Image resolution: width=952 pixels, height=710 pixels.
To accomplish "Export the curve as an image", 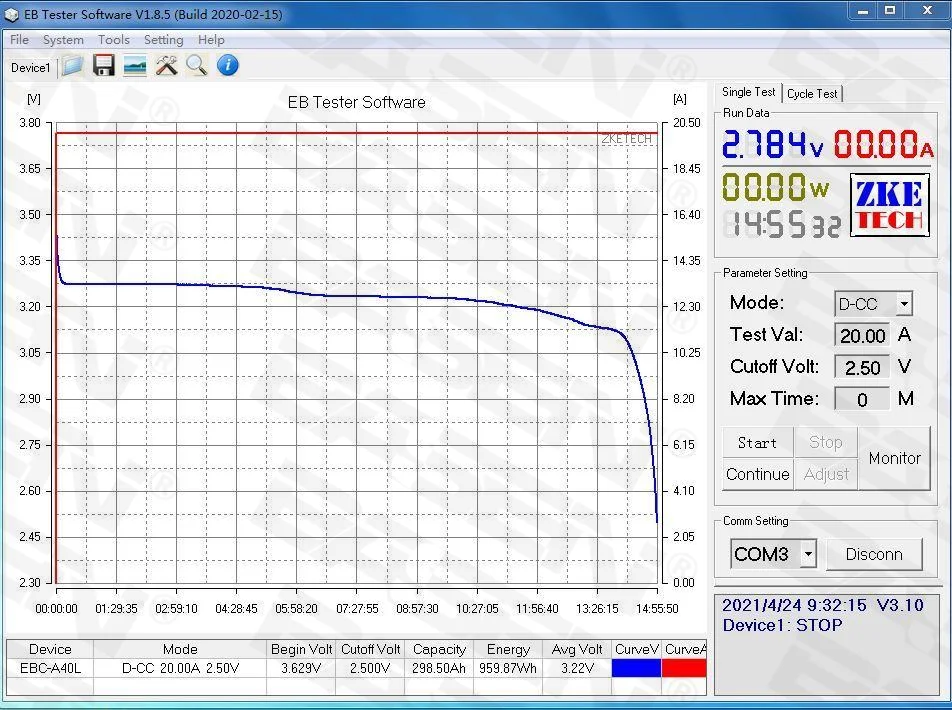I will click(x=134, y=65).
